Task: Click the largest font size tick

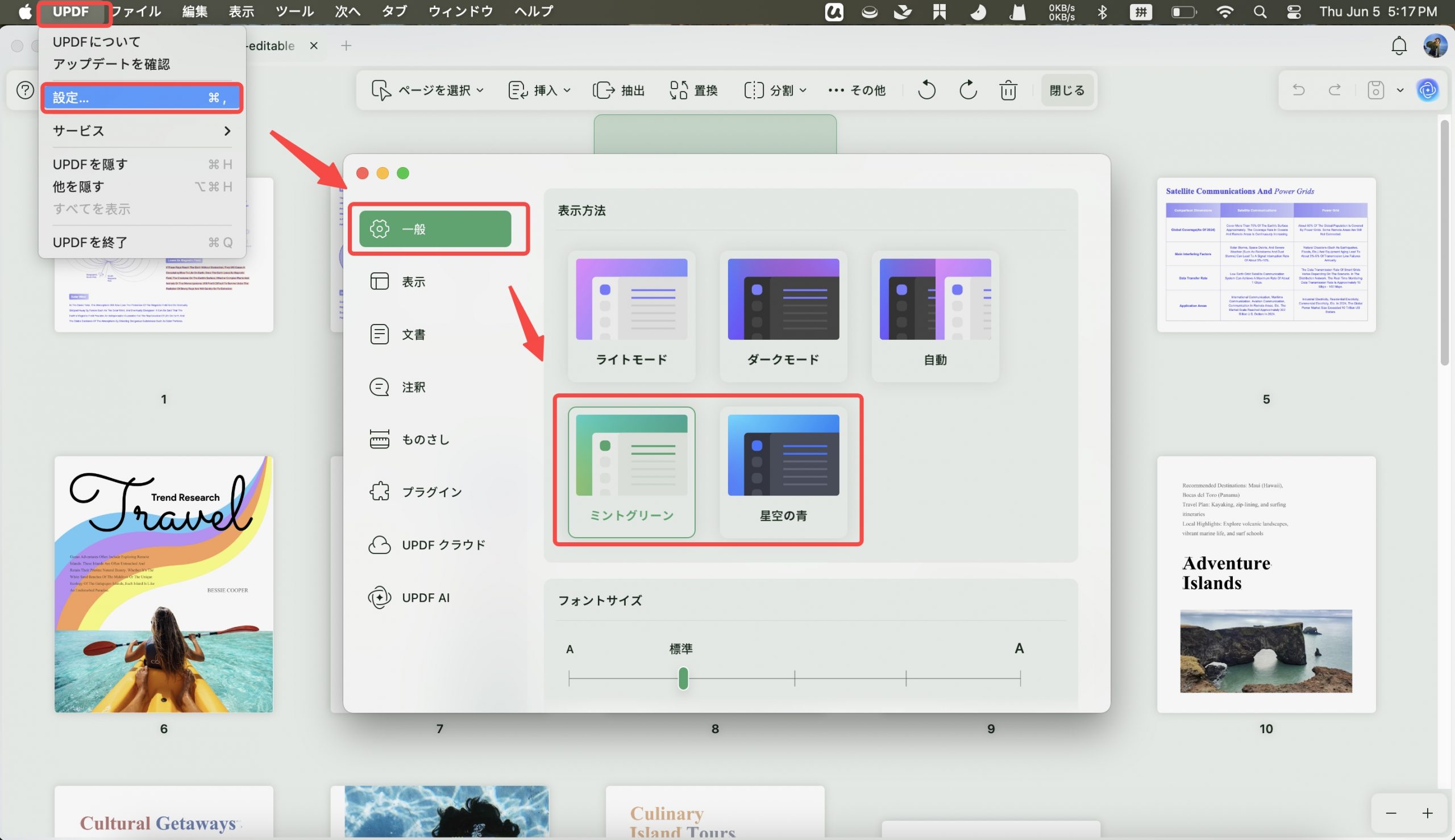Action: [x=1020, y=679]
